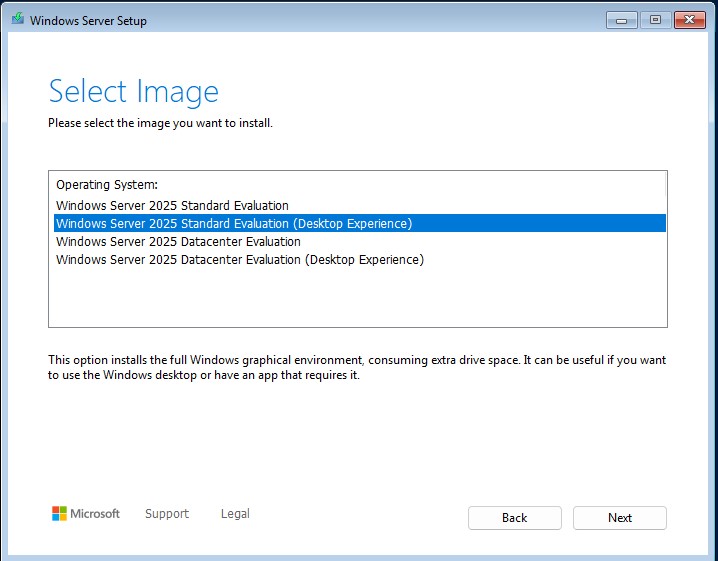The height and width of the screenshot is (561, 718).
Task: Click the Operating System column header
Action: (x=107, y=185)
